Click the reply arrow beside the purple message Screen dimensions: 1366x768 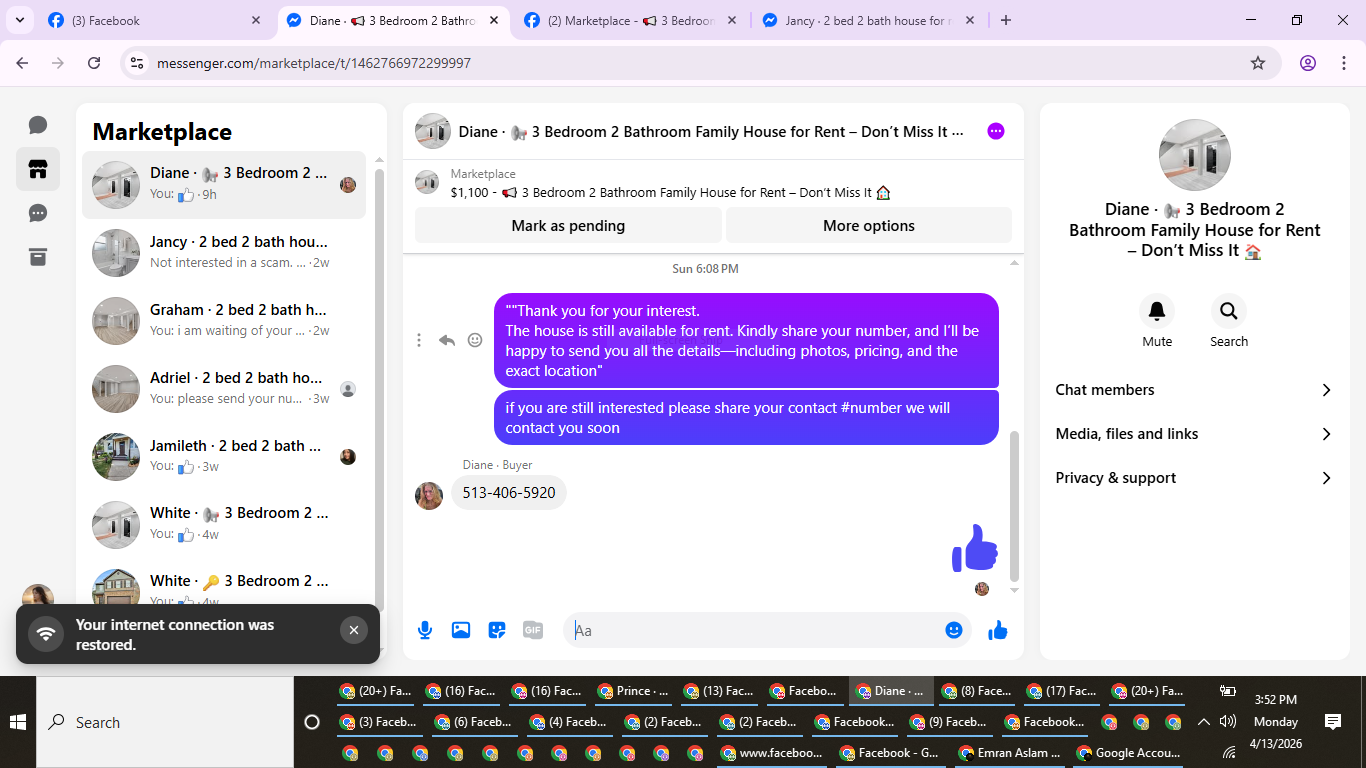coord(447,340)
